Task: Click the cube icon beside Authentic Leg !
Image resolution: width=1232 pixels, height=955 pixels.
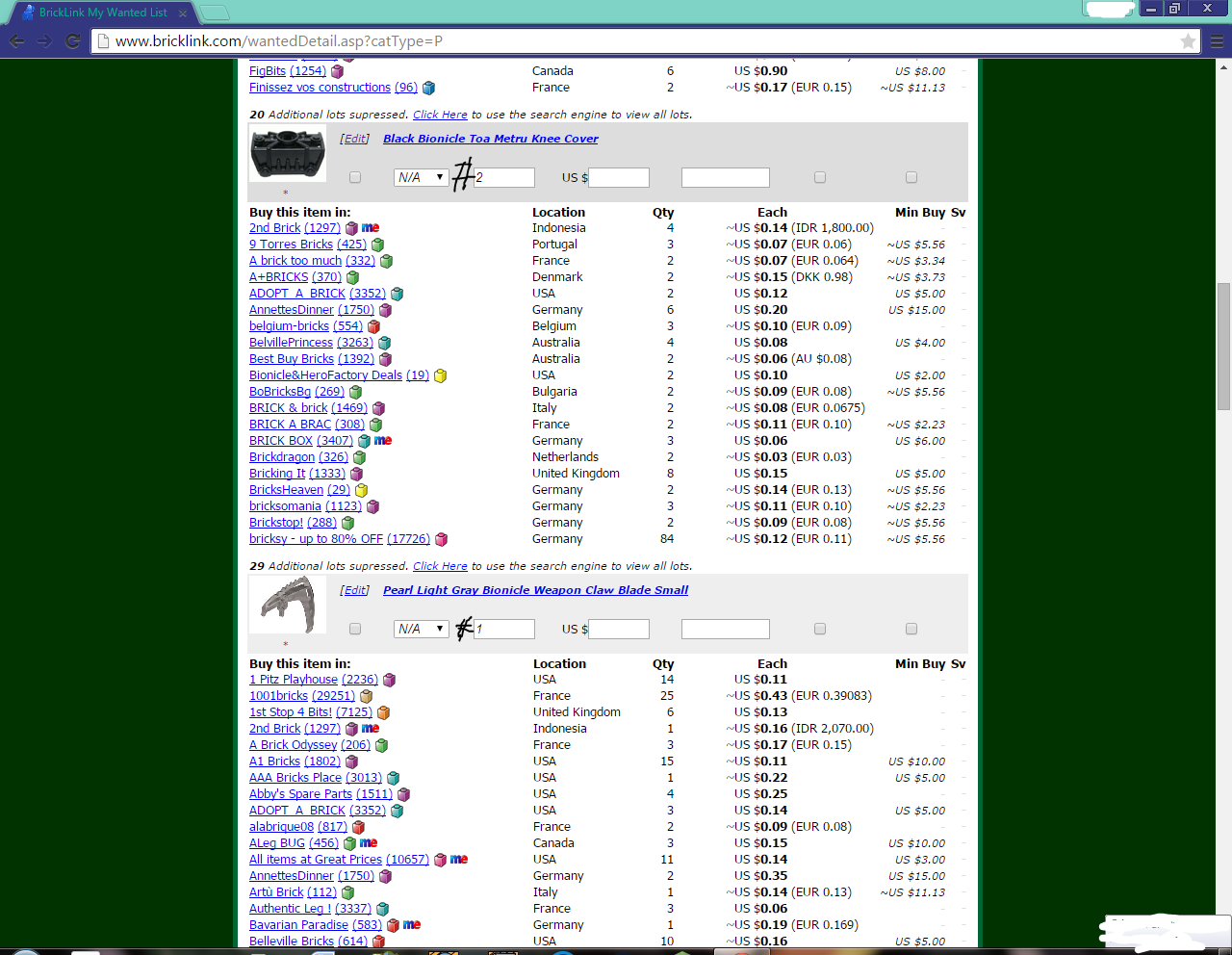Action: tap(382, 909)
